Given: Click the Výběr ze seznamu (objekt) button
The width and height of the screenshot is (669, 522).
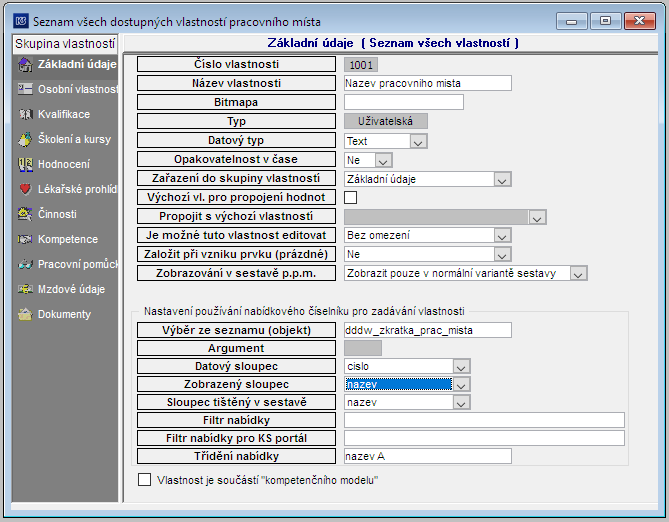Looking at the screenshot, I should pyautogui.click(x=236, y=330).
